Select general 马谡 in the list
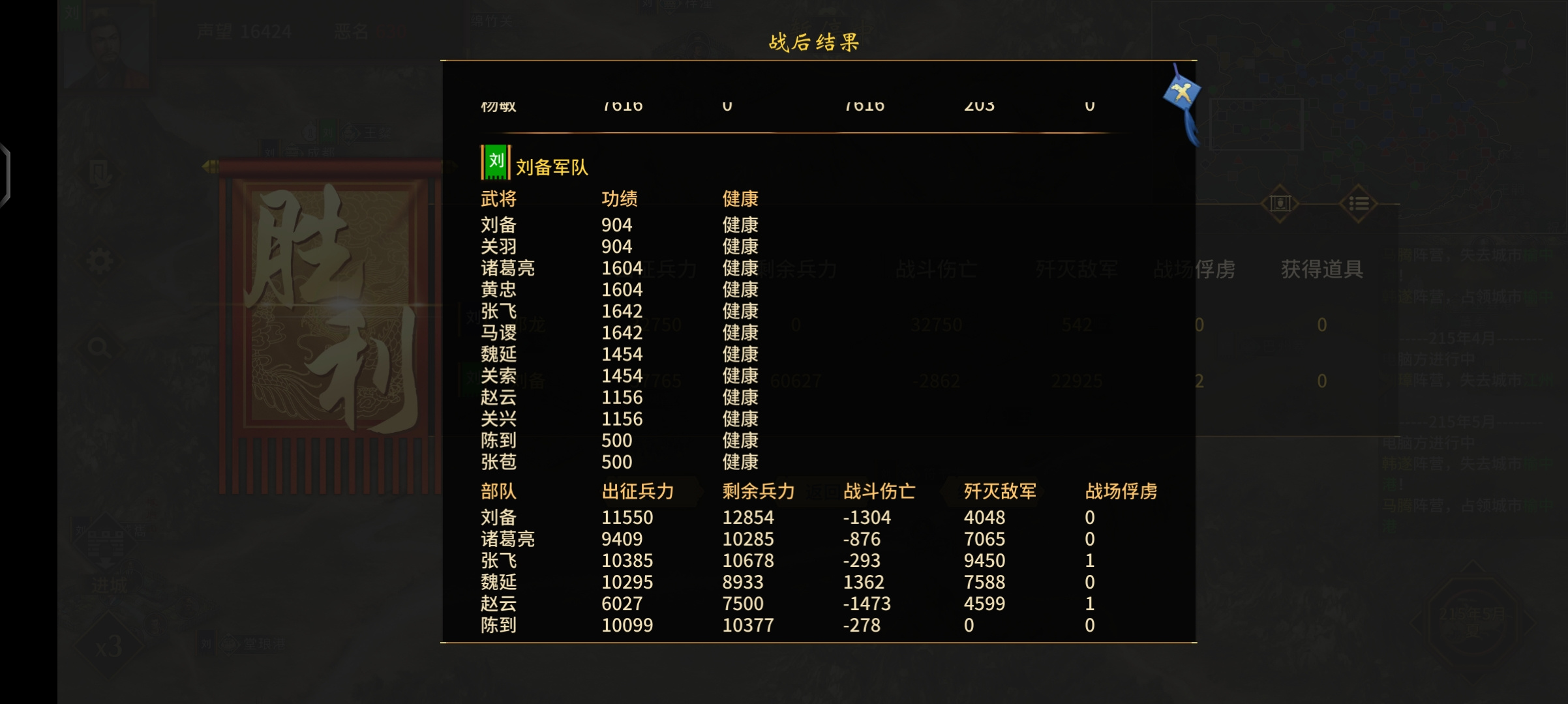 498,333
